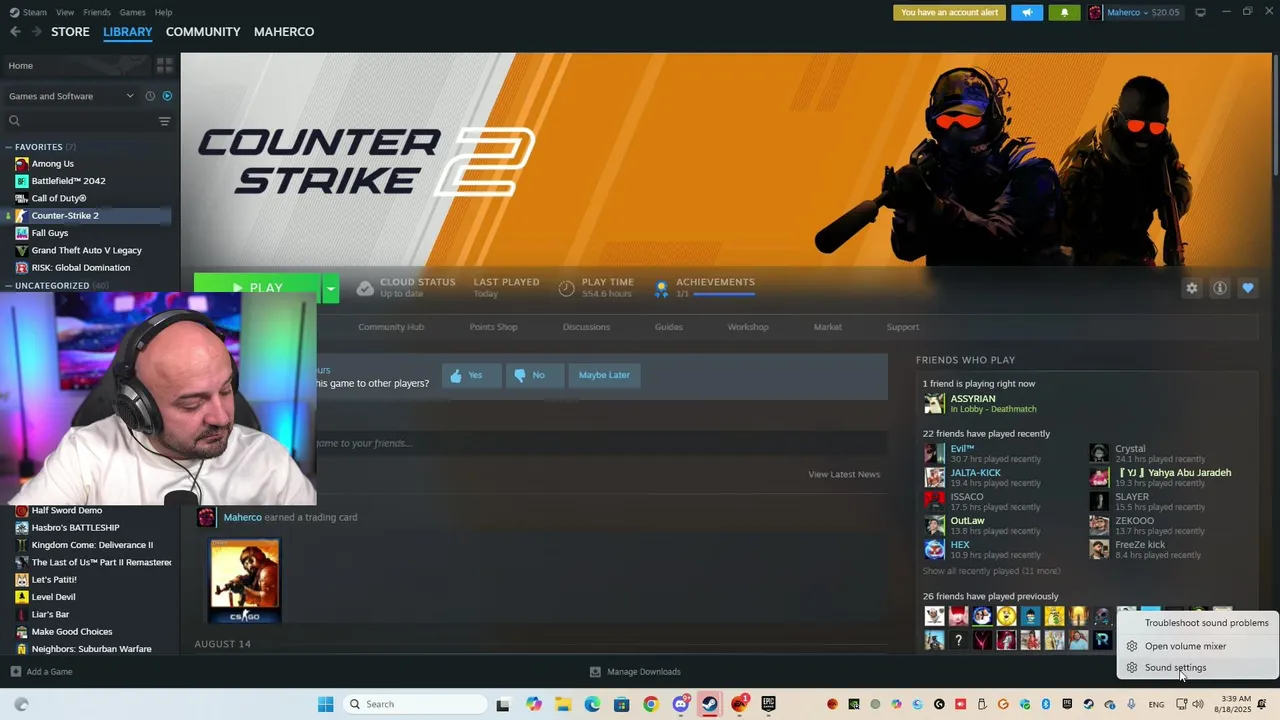This screenshot has height=720, width=1280.
Task: Toggle the favorite heart icon
Action: (x=1248, y=288)
